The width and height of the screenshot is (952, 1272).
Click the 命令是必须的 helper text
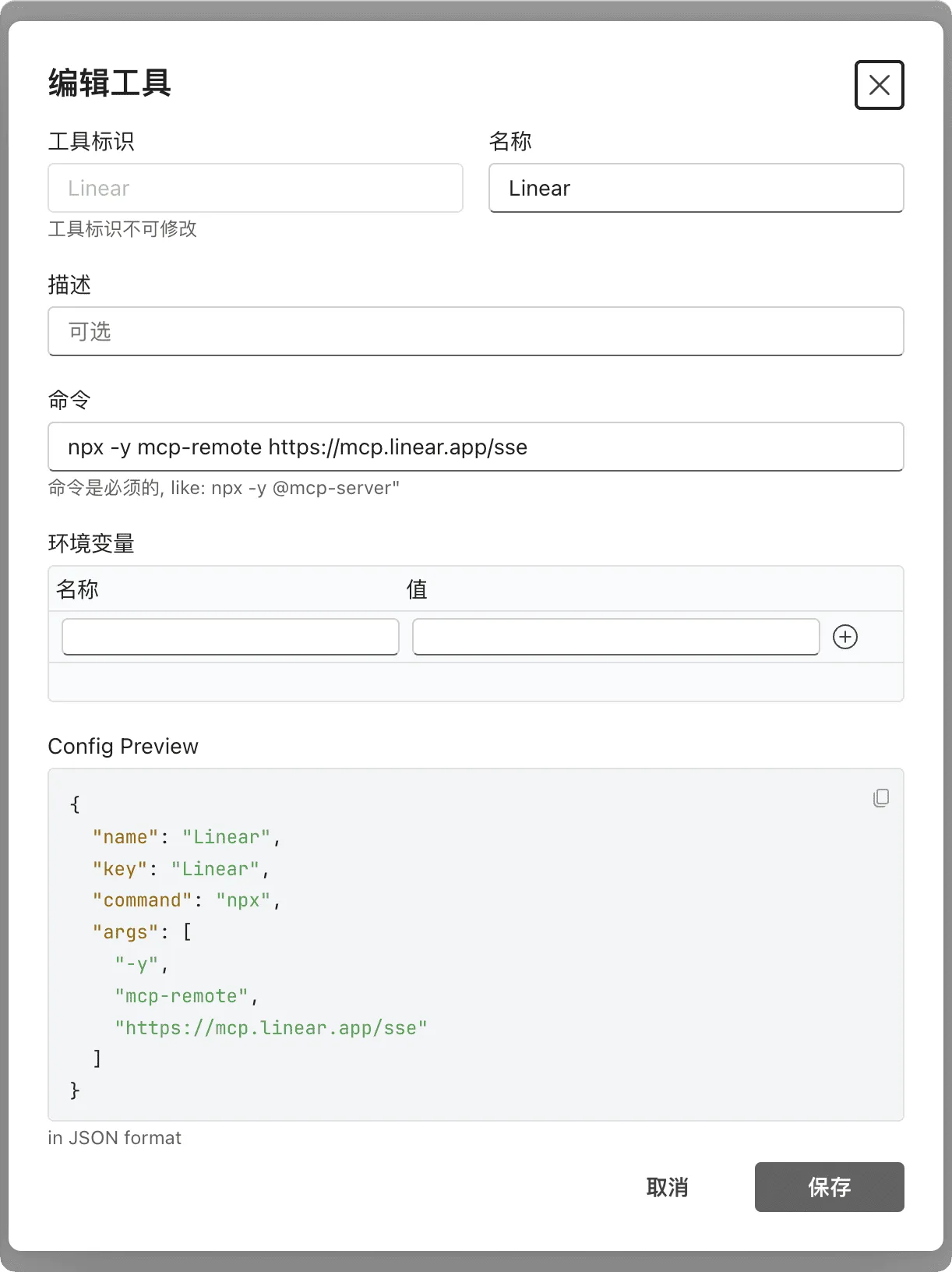click(224, 488)
